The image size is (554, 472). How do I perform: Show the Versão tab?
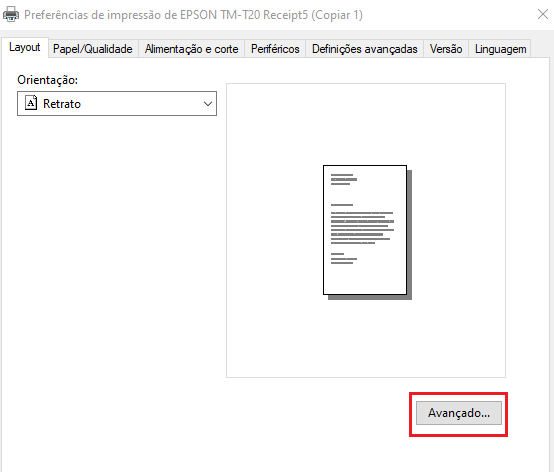click(x=446, y=49)
